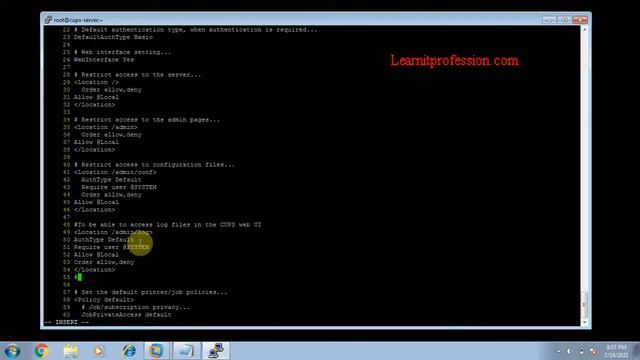This screenshot has height=360, width=640.
Task: Close the root@cups-server PuTTY window
Action: (x=580, y=20)
